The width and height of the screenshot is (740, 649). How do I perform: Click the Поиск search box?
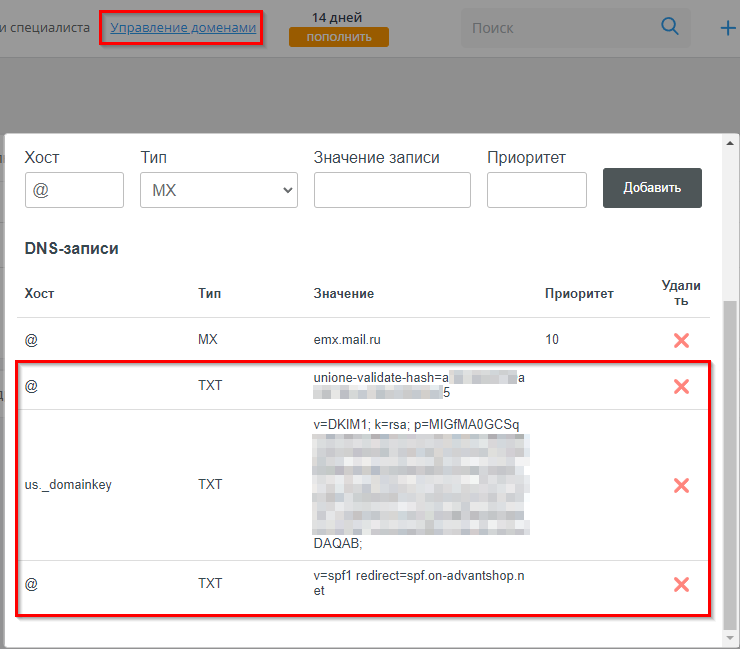coord(560,28)
